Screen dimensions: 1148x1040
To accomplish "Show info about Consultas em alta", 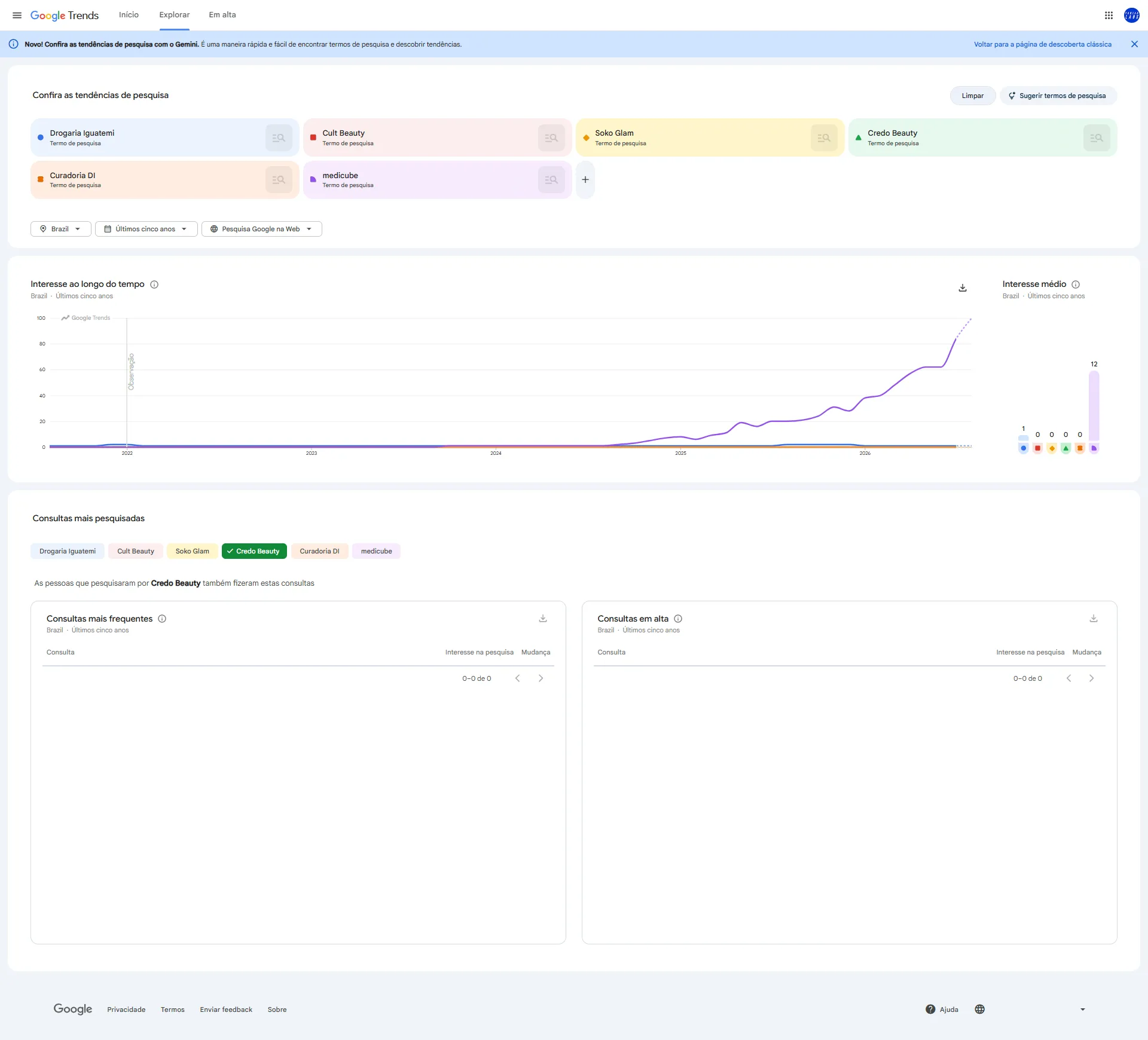I will click(x=678, y=619).
